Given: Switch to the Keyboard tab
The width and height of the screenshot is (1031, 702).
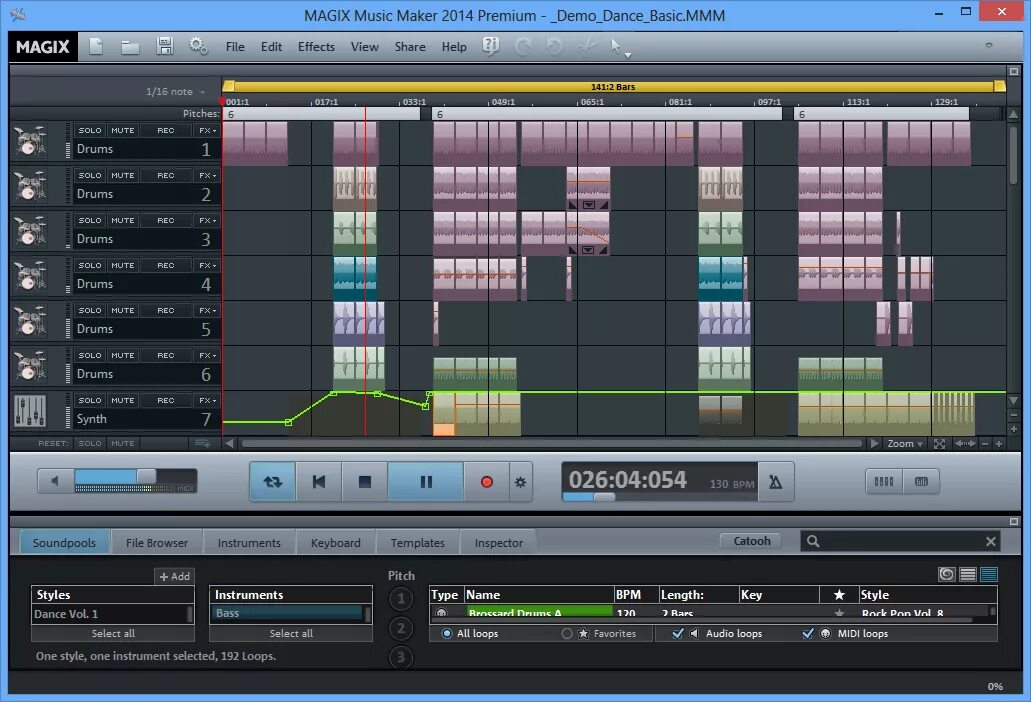Looking at the screenshot, I should point(335,543).
